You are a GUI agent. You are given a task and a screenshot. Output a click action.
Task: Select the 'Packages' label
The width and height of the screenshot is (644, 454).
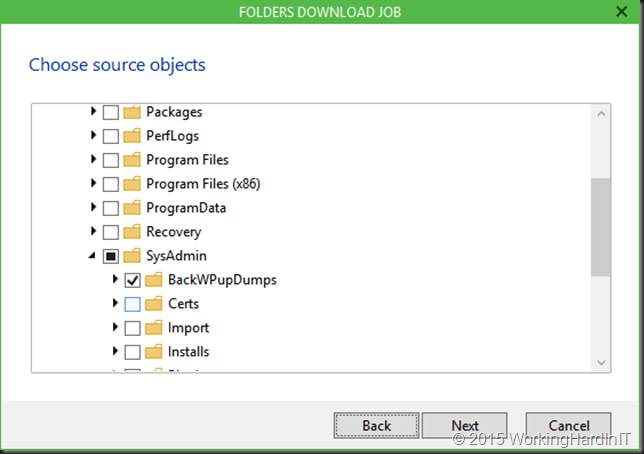point(174,112)
